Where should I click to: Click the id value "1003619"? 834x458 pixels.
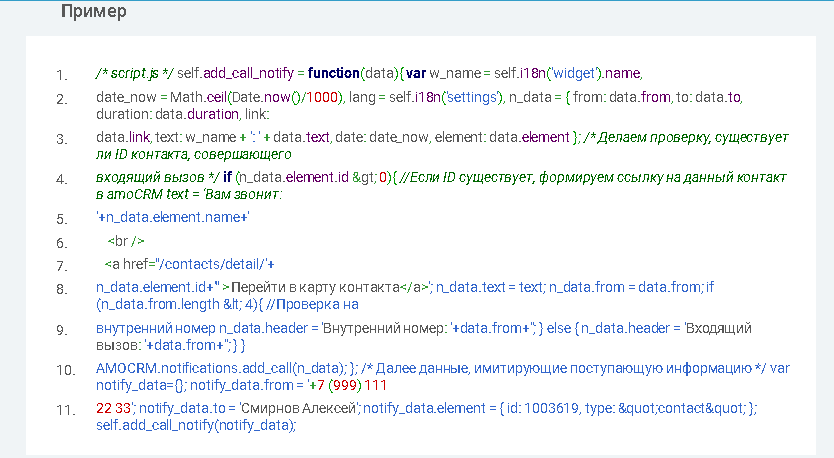click(x=552, y=408)
